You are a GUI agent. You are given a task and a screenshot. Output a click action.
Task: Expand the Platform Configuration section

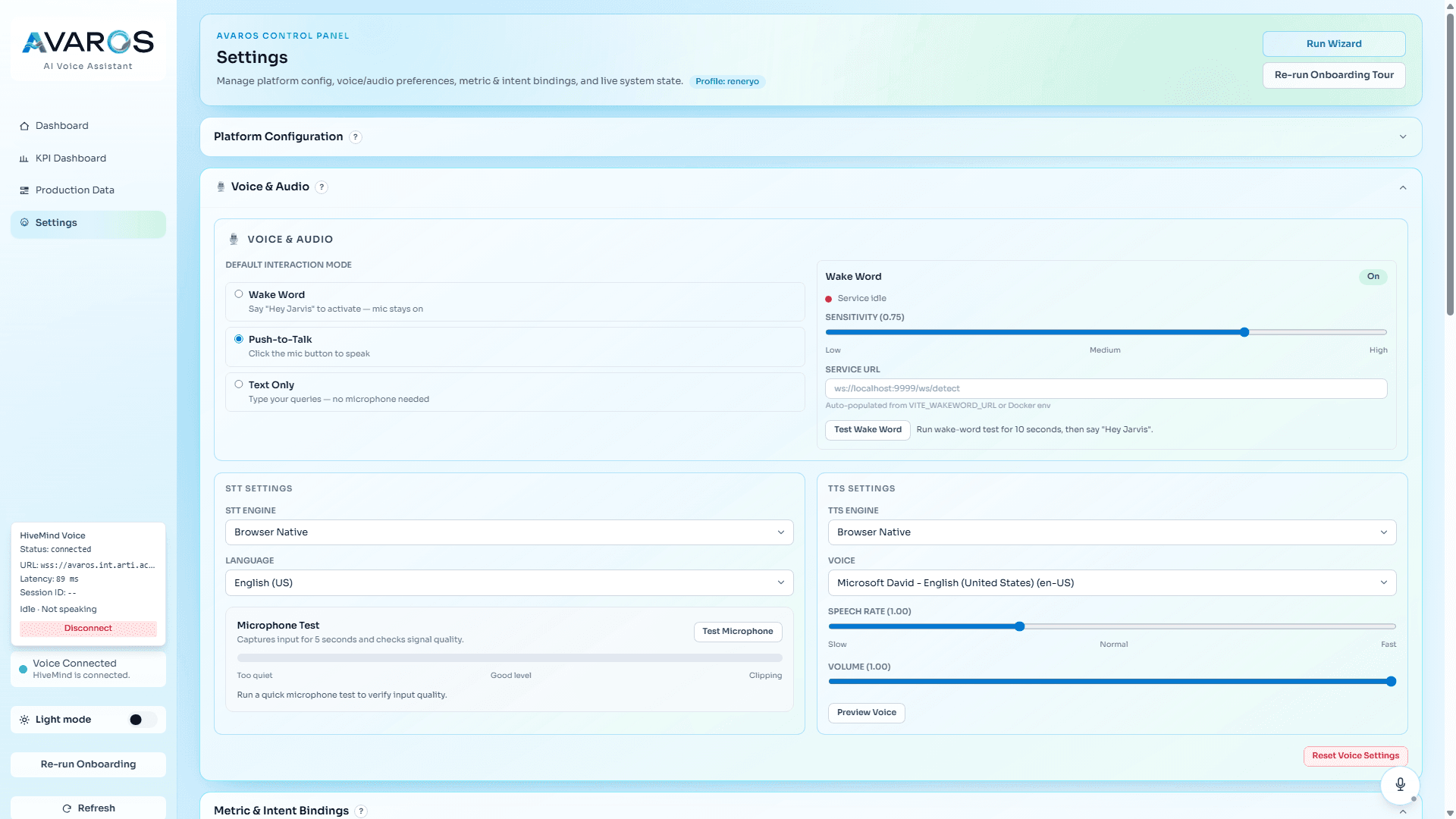coord(1402,137)
